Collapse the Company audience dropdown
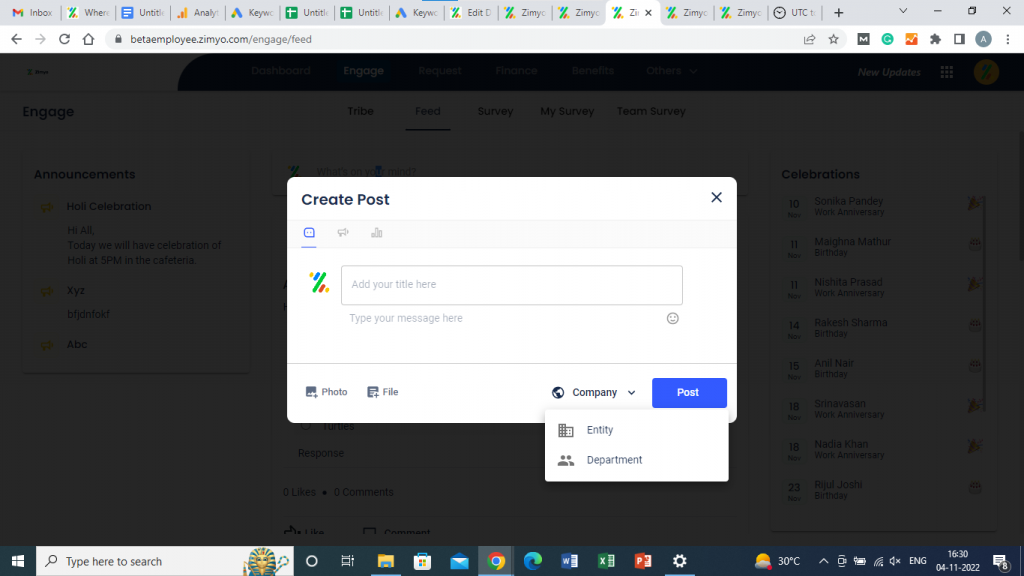This screenshot has height=576, width=1024. (631, 393)
